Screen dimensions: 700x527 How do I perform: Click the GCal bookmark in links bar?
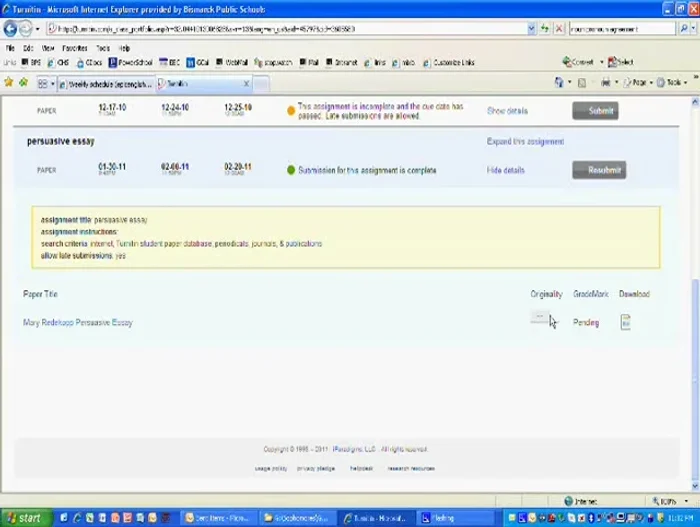coord(196,62)
